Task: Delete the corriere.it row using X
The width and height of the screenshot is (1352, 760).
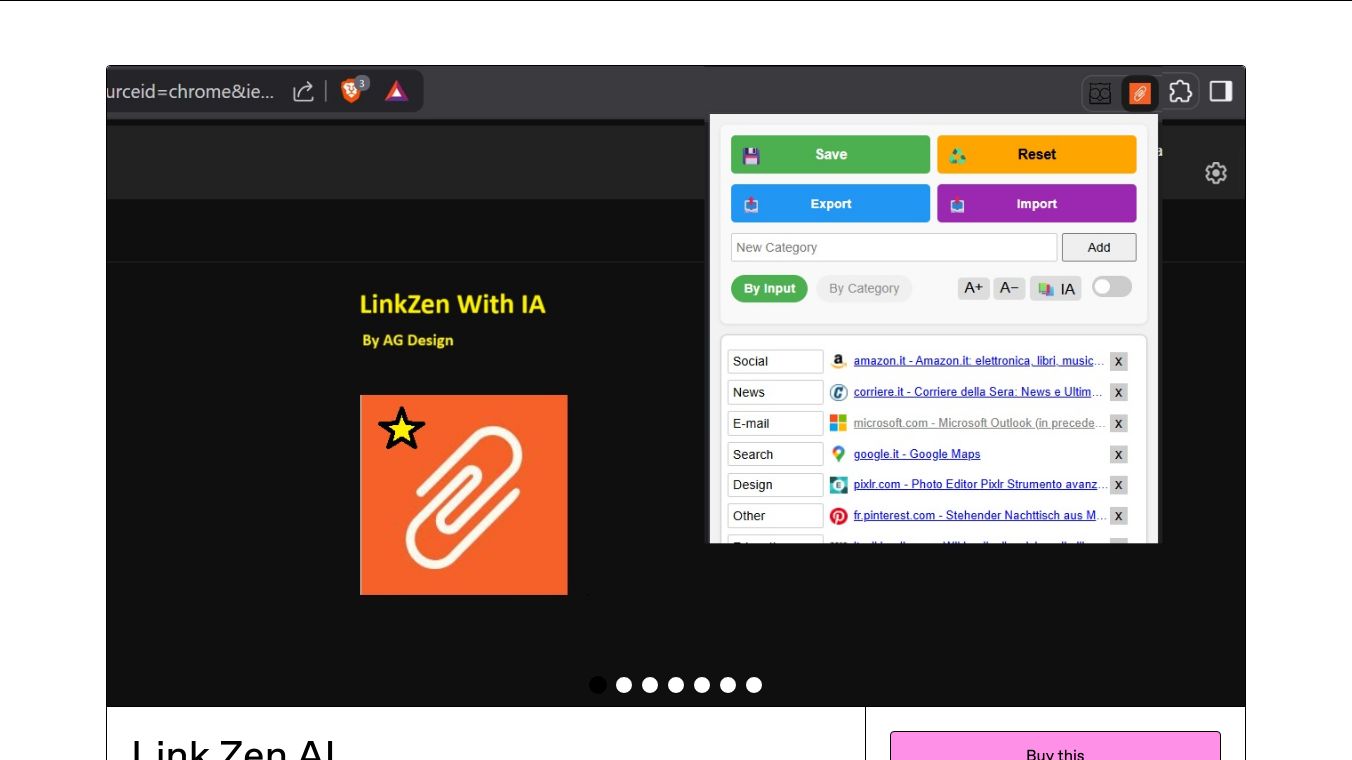Action: point(1119,393)
